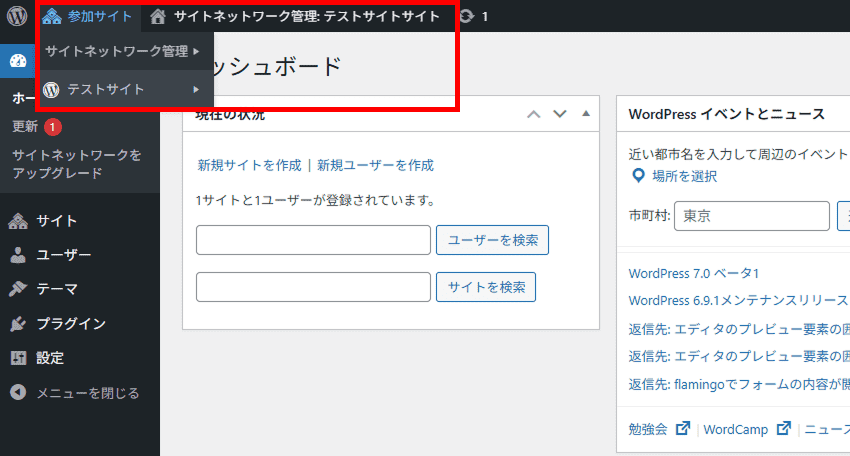Open 設定 menu in sidebar
The image size is (850, 456).
coord(50,358)
